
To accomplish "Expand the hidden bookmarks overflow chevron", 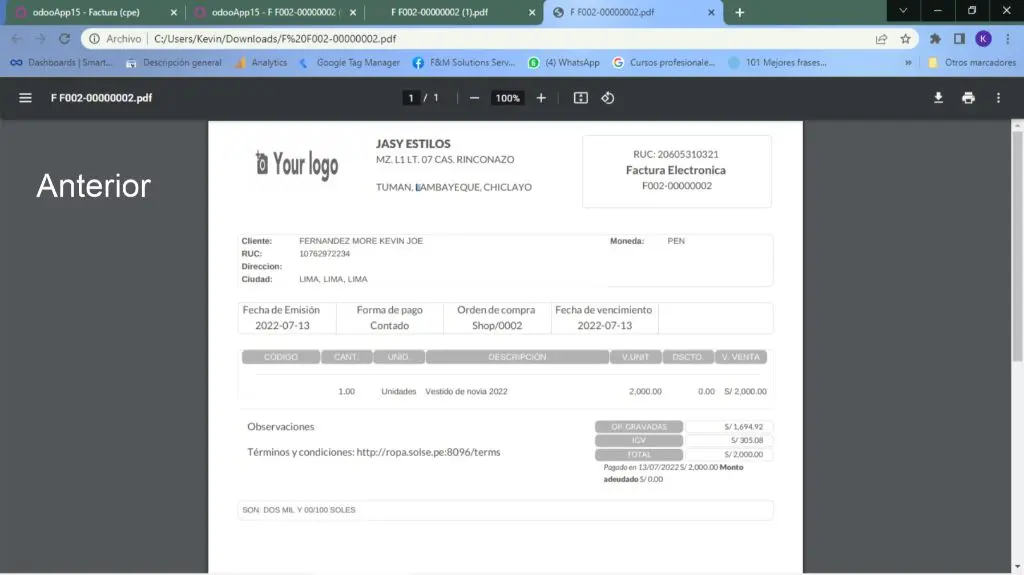I will (908, 62).
